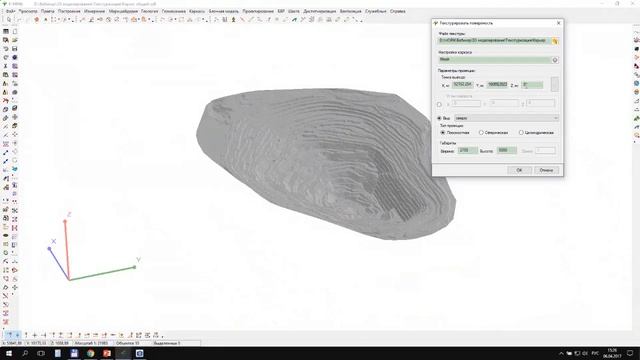Select the Вид radio button

coord(440,118)
